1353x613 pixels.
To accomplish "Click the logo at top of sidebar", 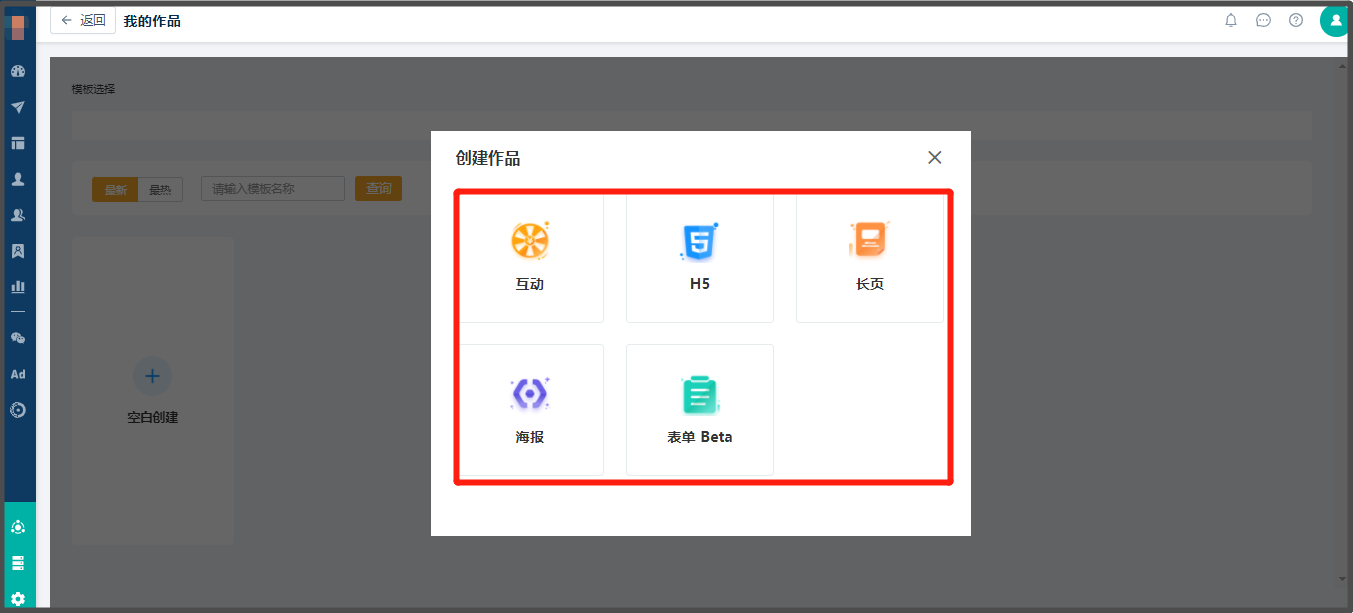I will click(18, 27).
